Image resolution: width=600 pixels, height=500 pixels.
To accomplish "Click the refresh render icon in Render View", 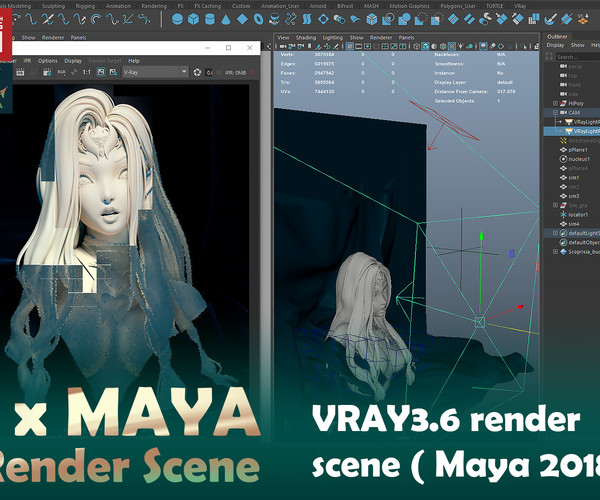I will [x=197, y=72].
